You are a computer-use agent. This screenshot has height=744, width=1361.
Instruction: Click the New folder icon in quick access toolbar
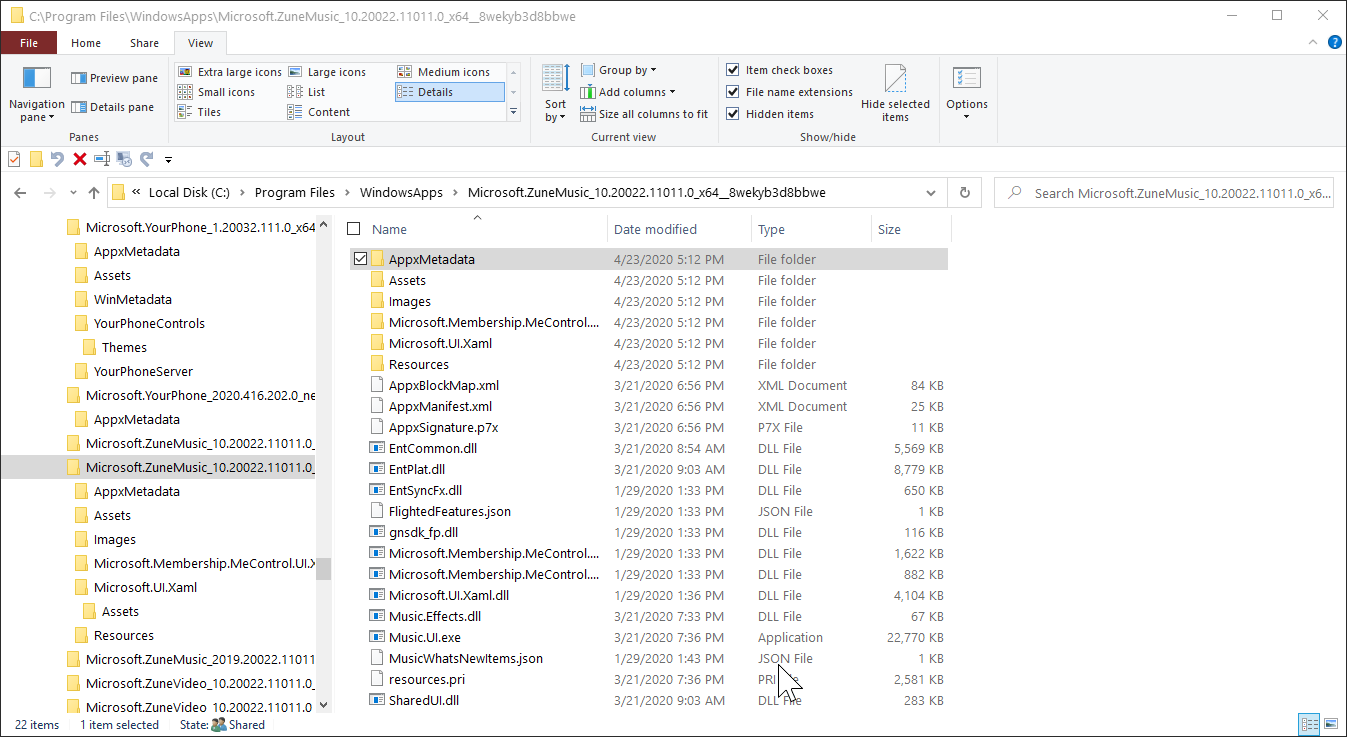click(x=36, y=159)
